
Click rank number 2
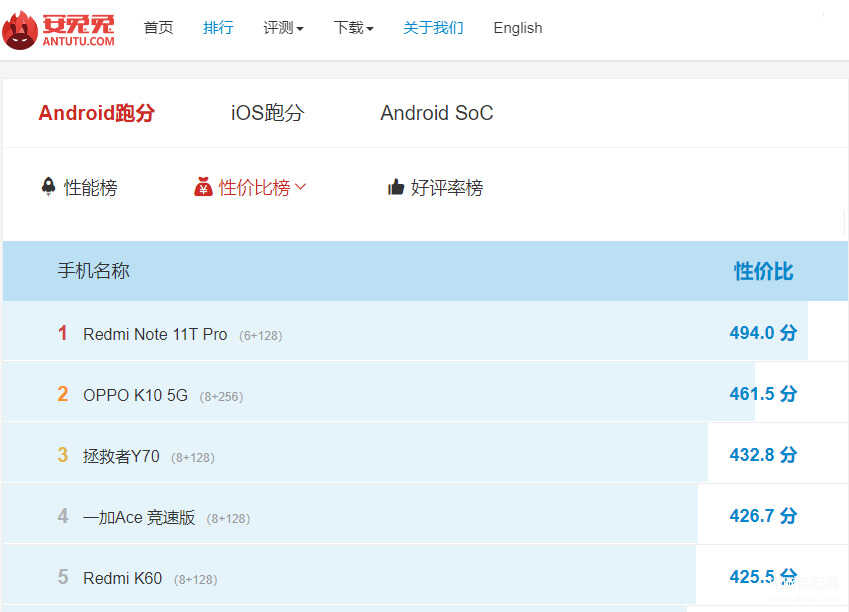63,394
